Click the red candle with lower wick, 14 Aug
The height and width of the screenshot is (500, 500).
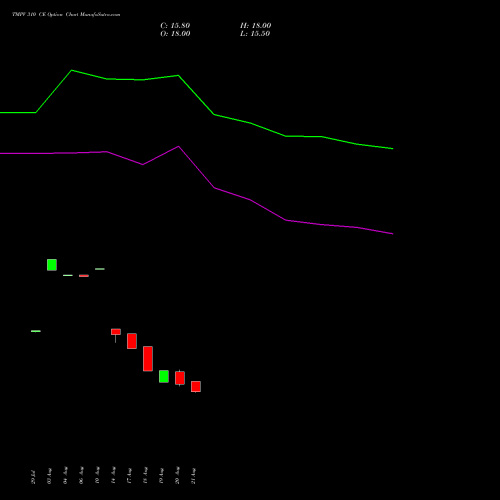[x=116, y=332]
